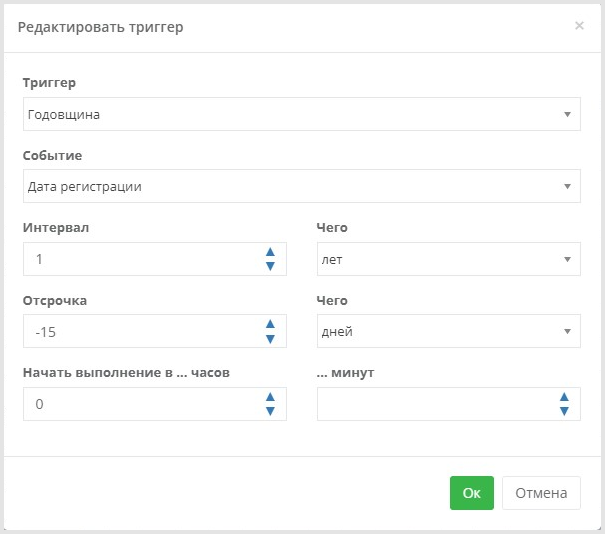This screenshot has width=605, height=534.
Task: Expand the interval unit dropdown showing лет
Action: pyautogui.click(x=449, y=259)
